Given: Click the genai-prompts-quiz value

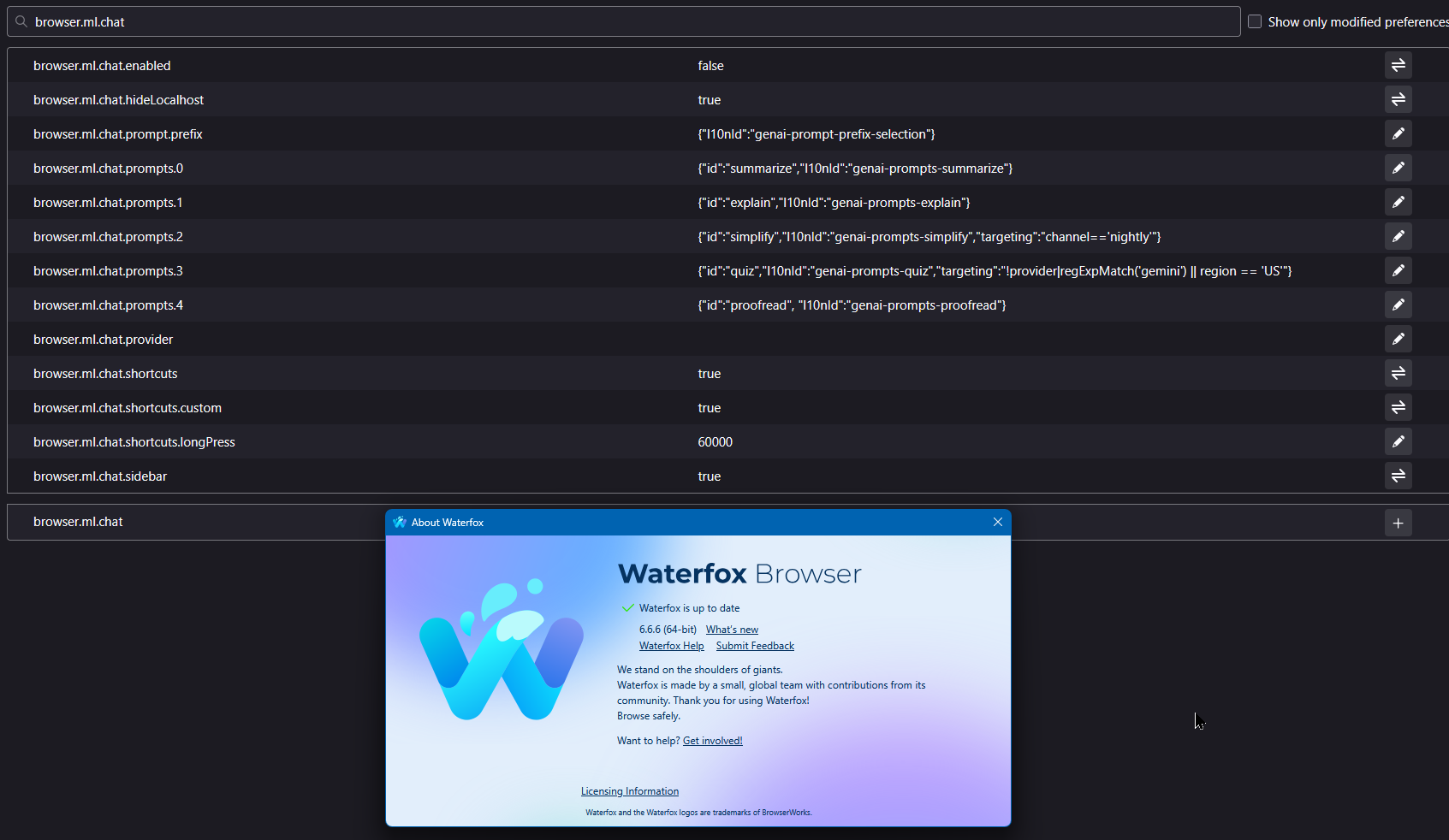Looking at the screenshot, I should pos(995,271).
